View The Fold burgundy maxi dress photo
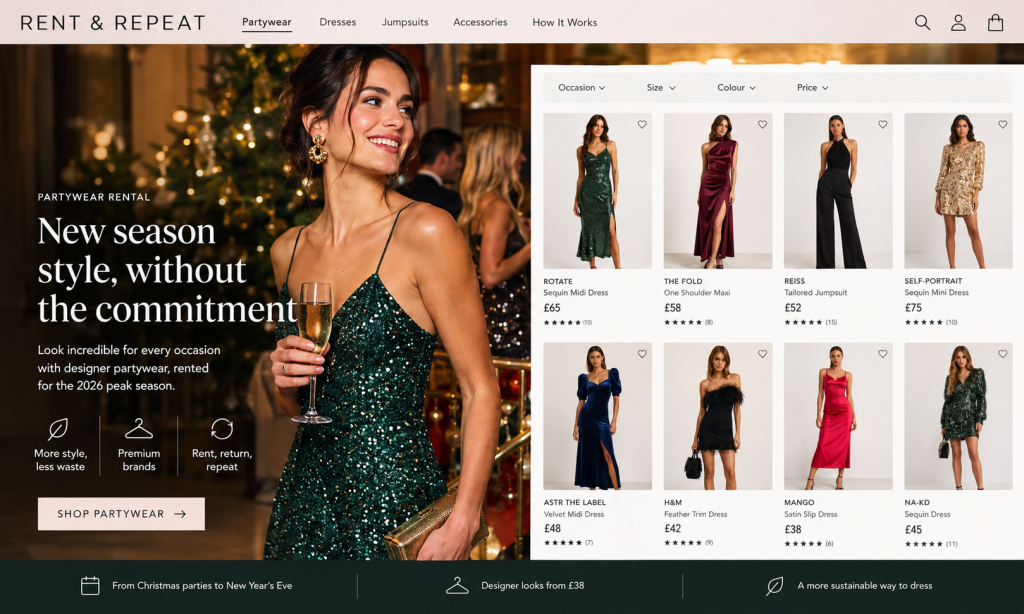Image resolution: width=1024 pixels, height=614 pixels. [718, 191]
